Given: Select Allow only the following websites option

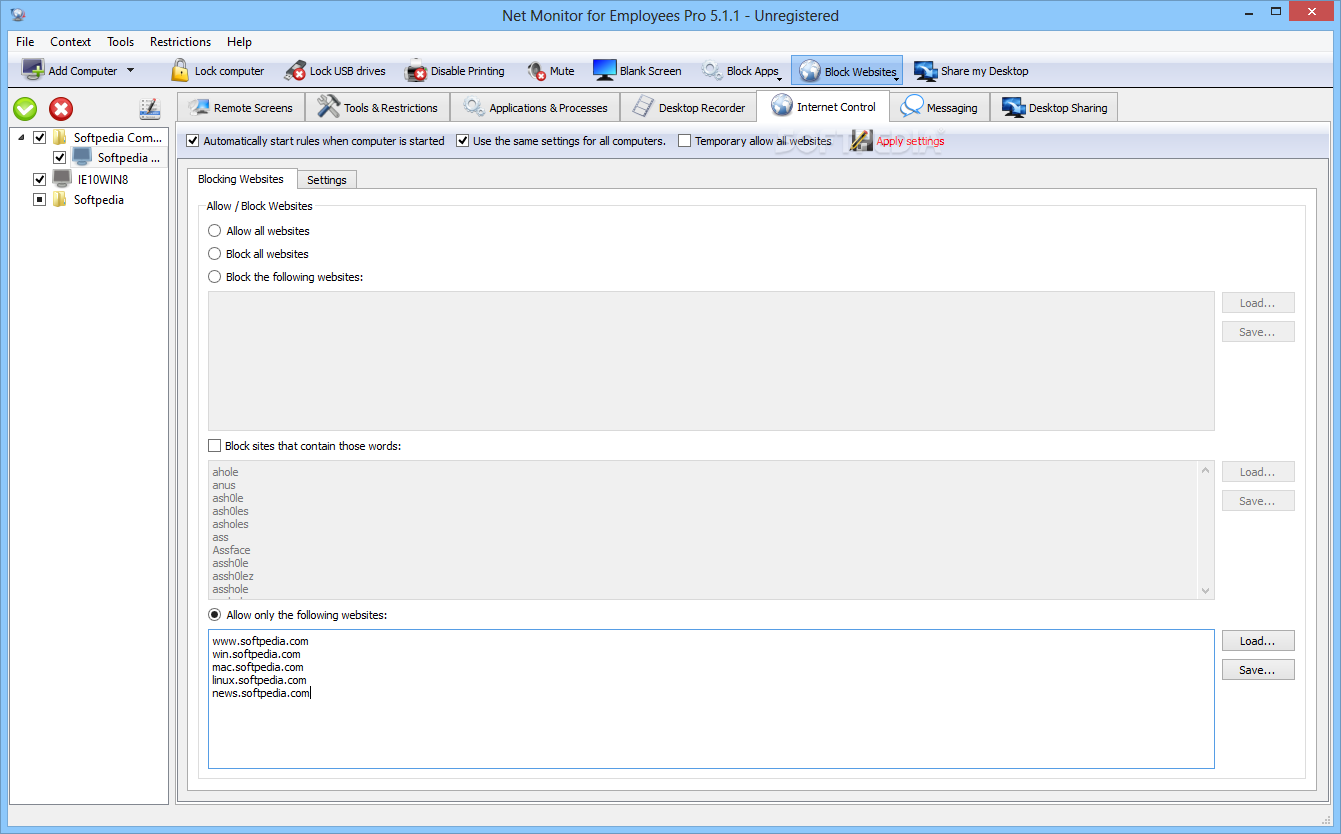Looking at the screenshot, I should (214, 615).
